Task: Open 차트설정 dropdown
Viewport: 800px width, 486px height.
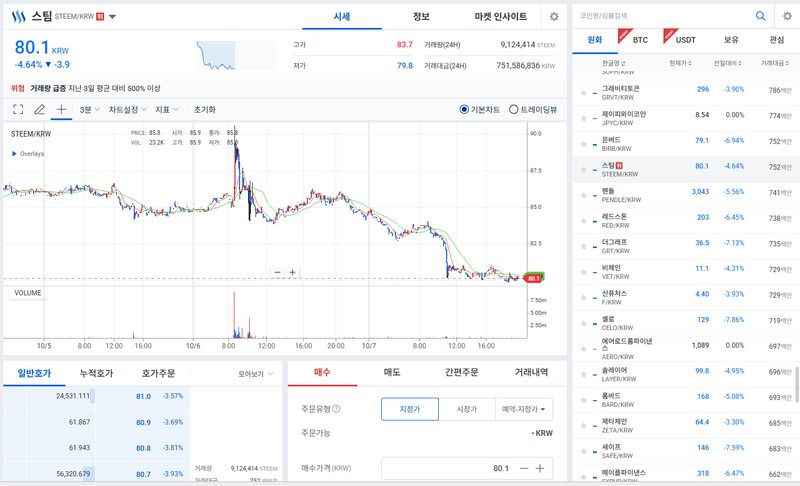Action: point(128,109)
